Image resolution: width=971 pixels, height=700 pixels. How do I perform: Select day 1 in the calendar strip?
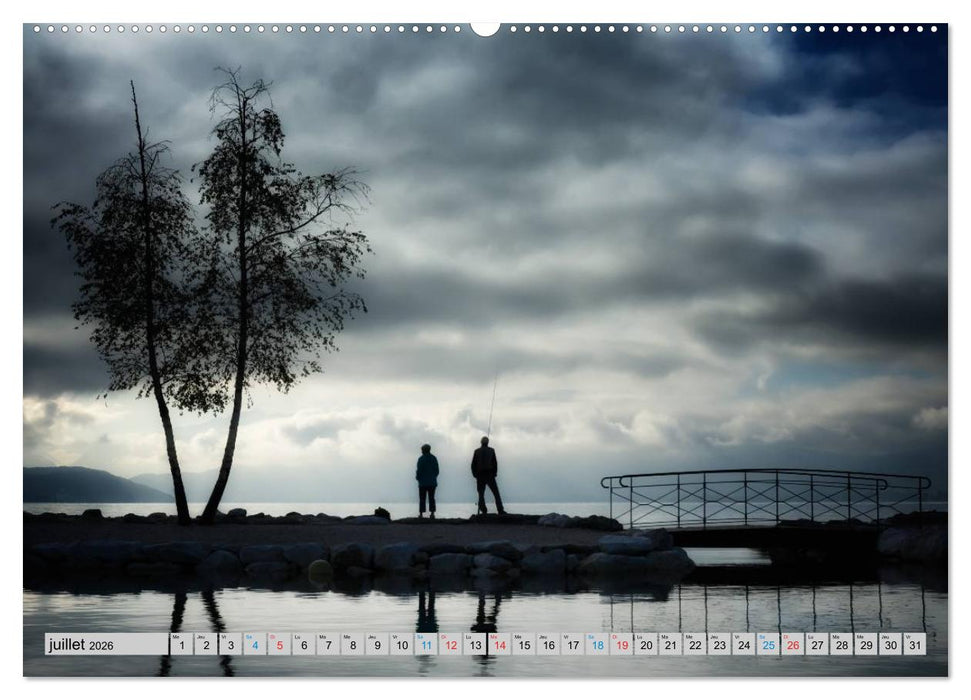point(181,645)
